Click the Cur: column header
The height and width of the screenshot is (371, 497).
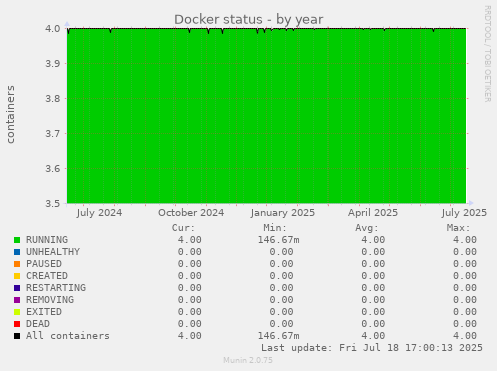(183, 228)
